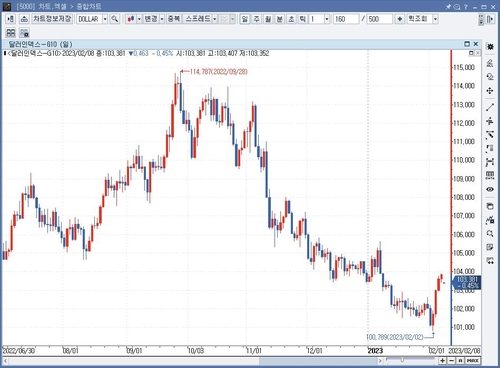Click the total count field showing 500
This screenshot has height=368, width=500.
(x=380, y=19)
